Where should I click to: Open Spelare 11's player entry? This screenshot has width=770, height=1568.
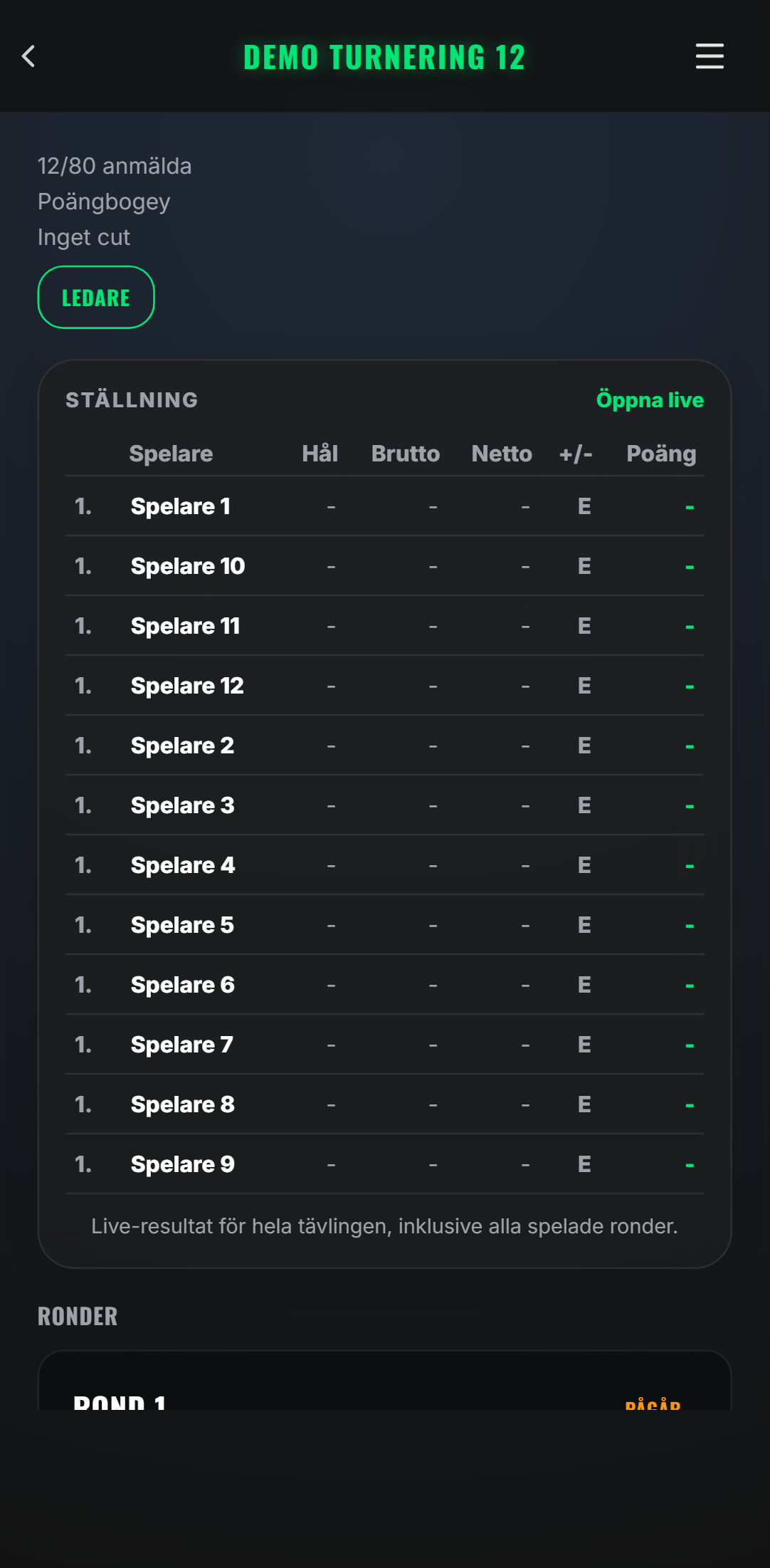coord(385,626)
